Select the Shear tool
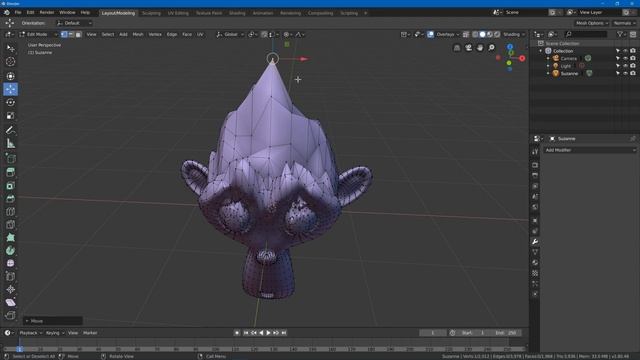This screenshot has width=640, height=360. point(11,302)
